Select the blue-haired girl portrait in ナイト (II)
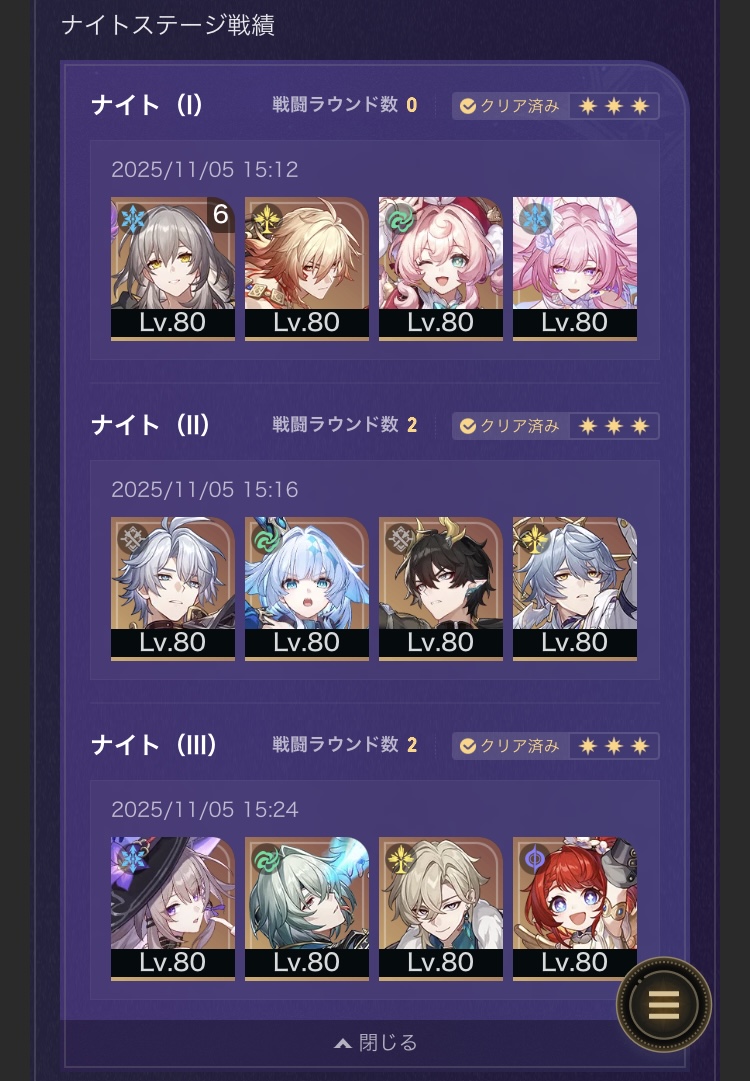Screen dimensions: 750x1081 307,588
